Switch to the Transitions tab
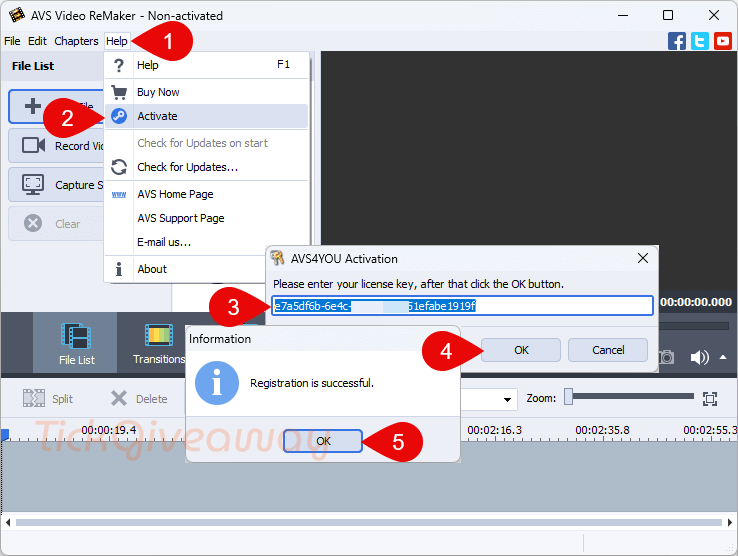This screenshot has height=556, width=738. click(x=159, y=344)
